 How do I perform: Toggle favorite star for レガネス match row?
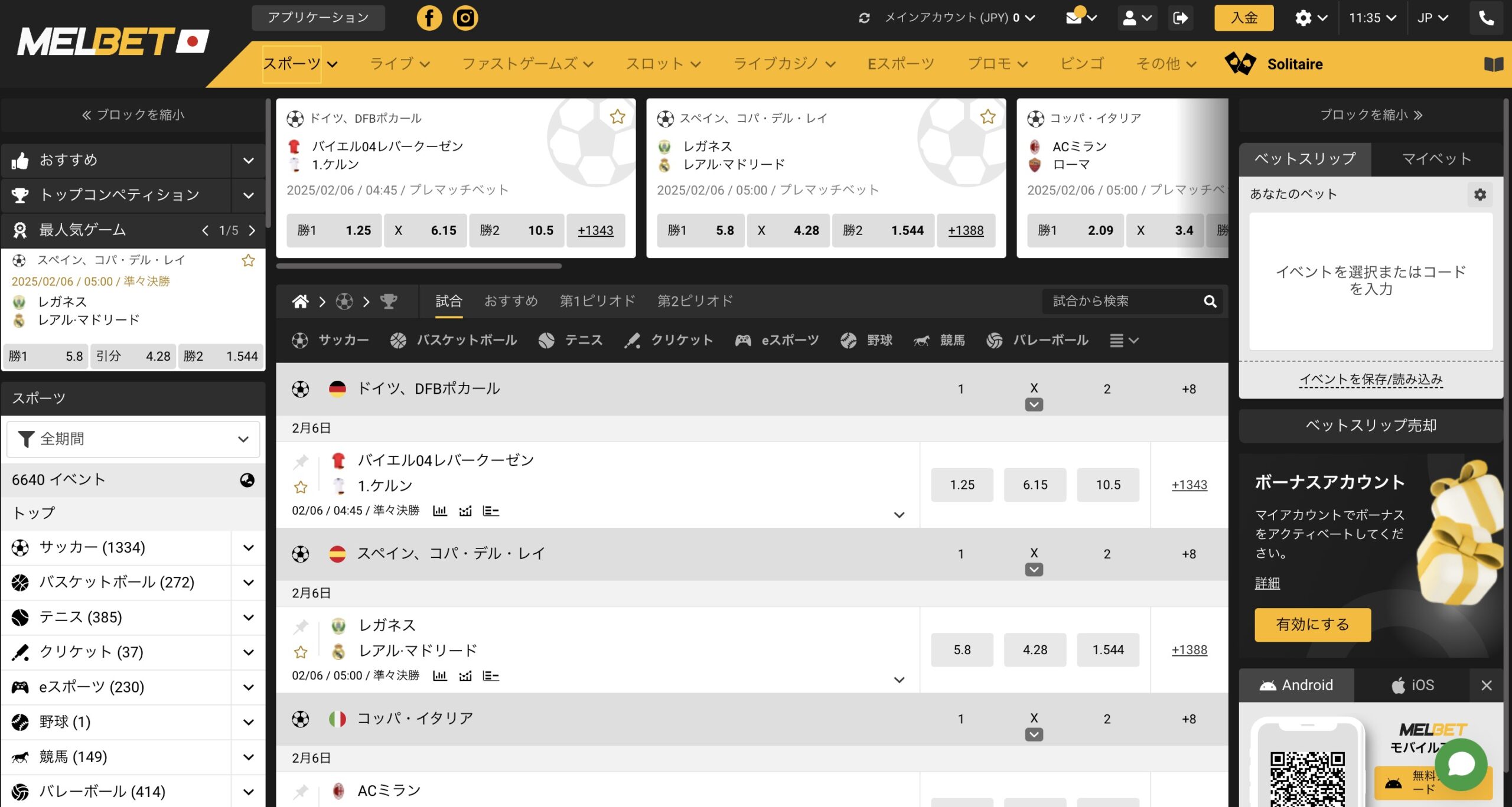tap(301, 652)
